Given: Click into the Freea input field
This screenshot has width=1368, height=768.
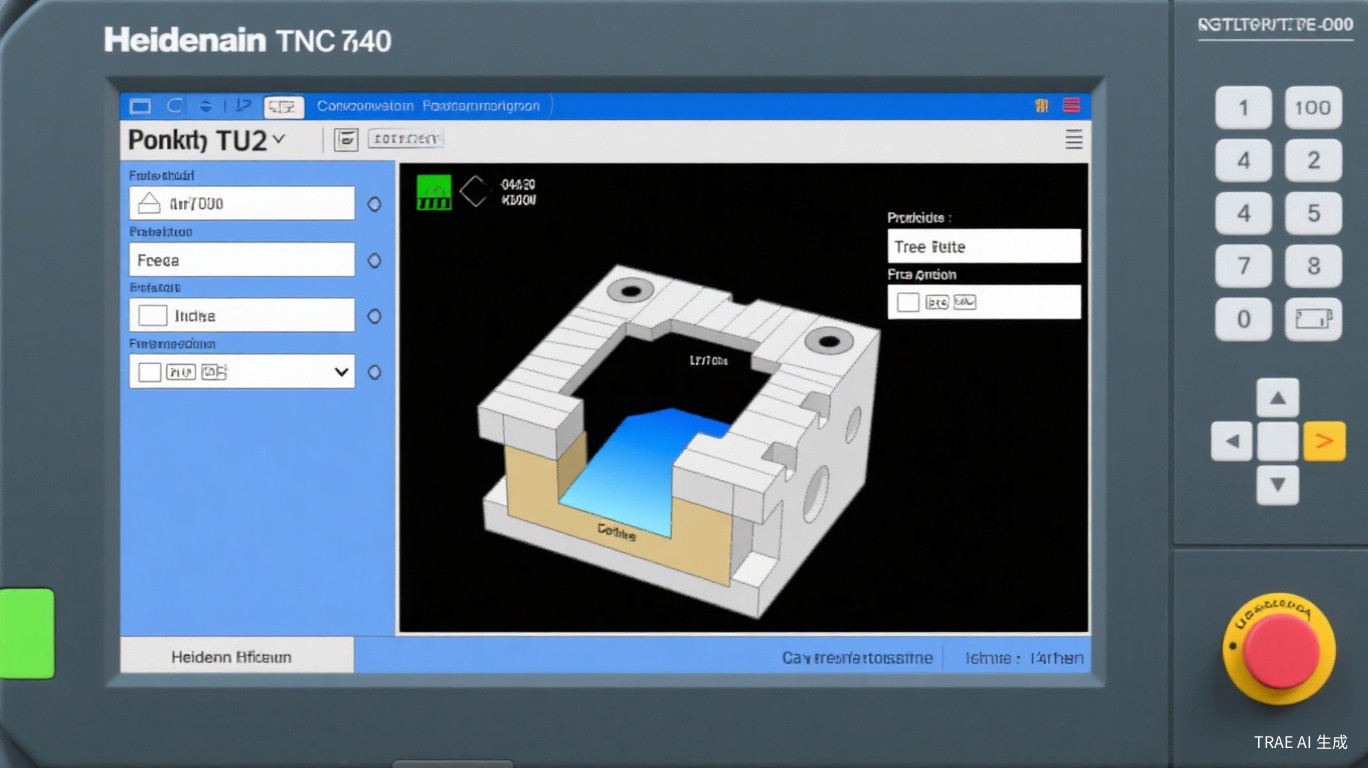Looking at the screenshot, I should 242,260.
